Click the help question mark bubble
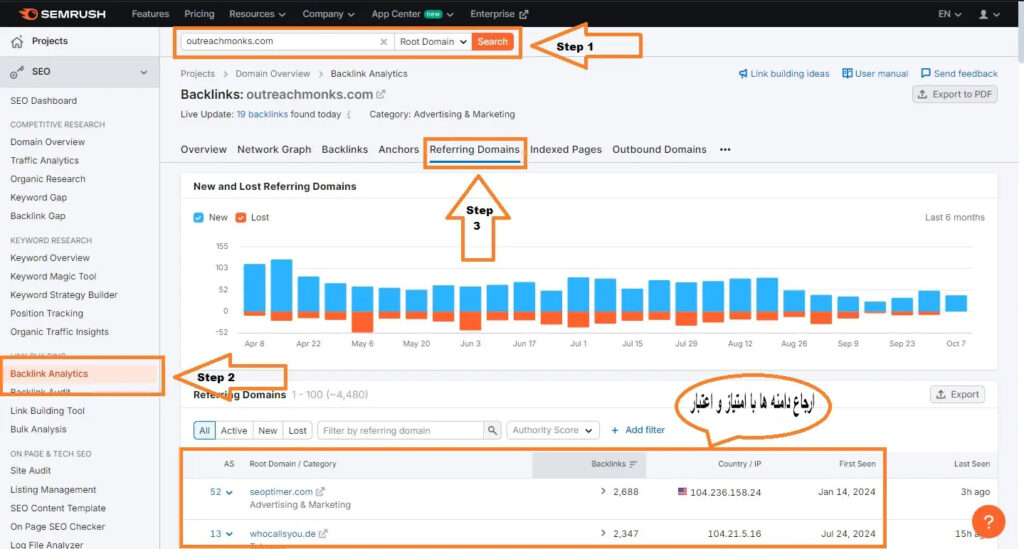The height and width of the screenshot is (549, 1024). 988,522
